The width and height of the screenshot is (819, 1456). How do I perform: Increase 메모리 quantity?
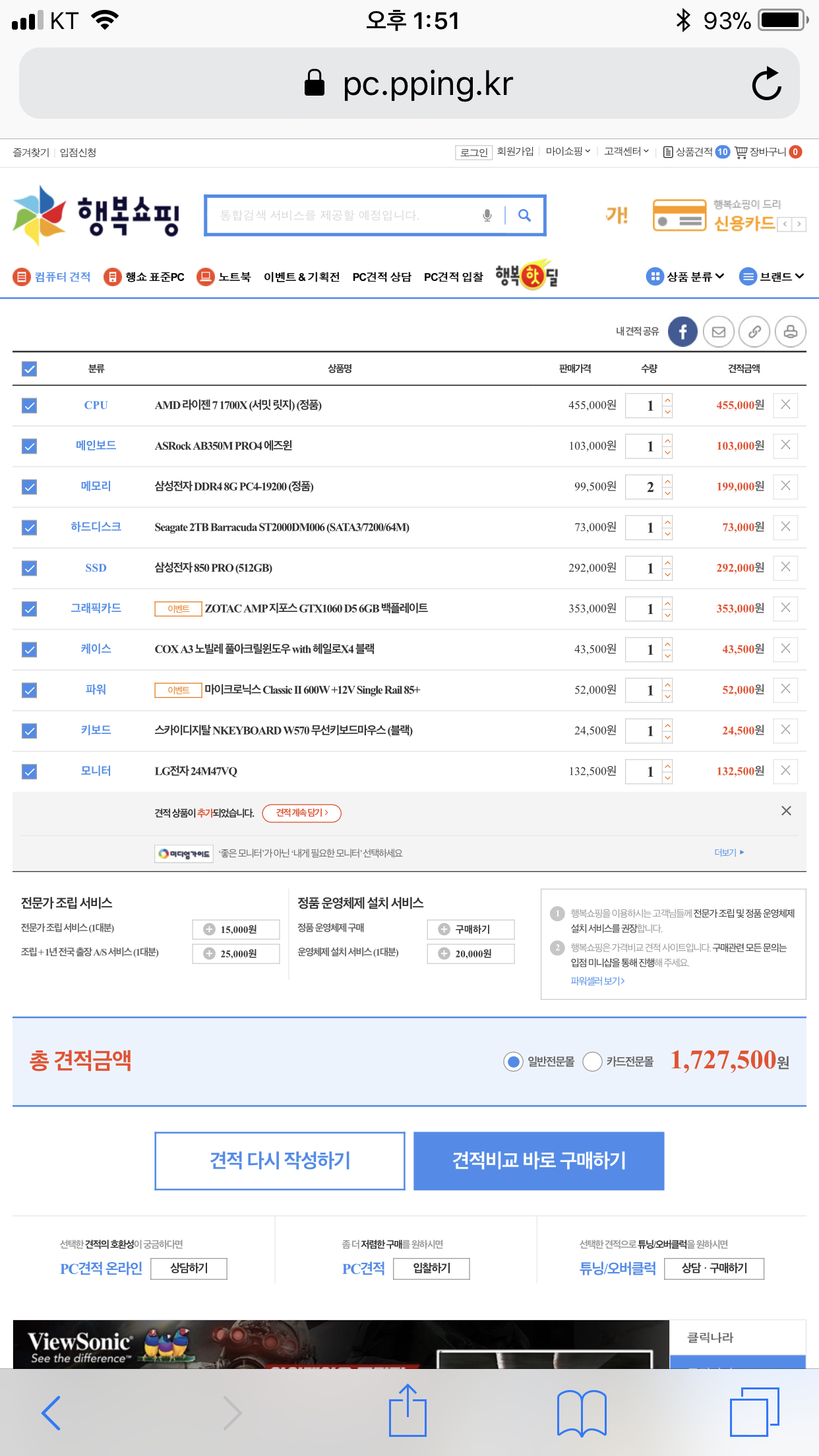[x=667, y=481]
